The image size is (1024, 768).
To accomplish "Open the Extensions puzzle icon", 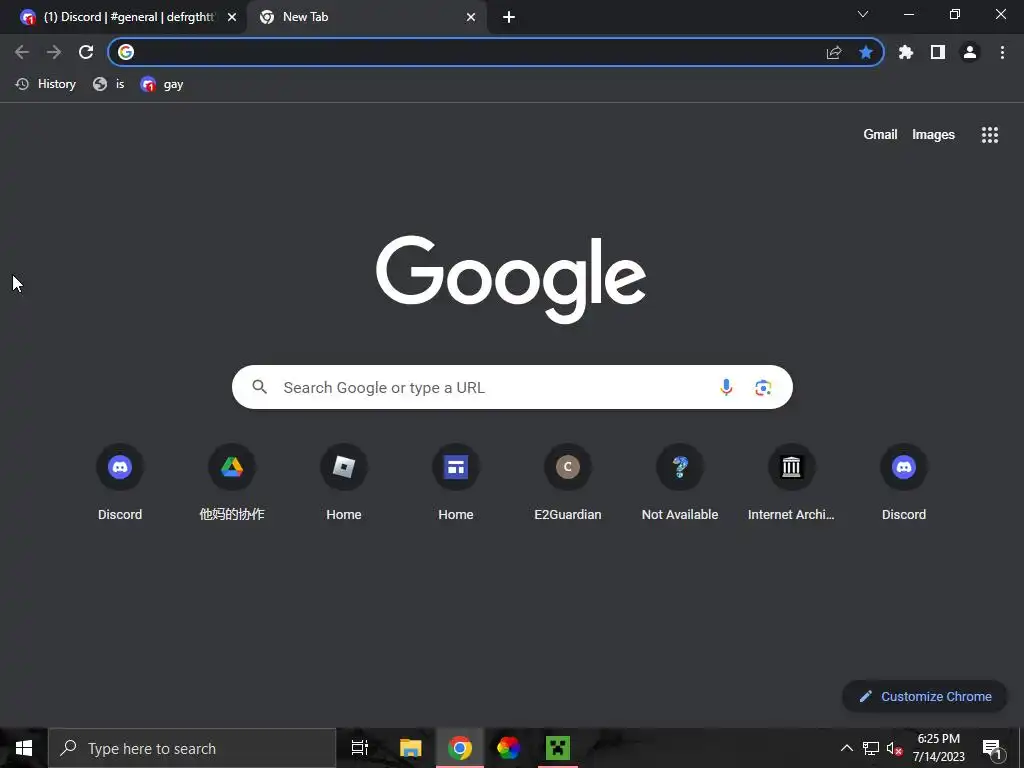I will 906,52.
